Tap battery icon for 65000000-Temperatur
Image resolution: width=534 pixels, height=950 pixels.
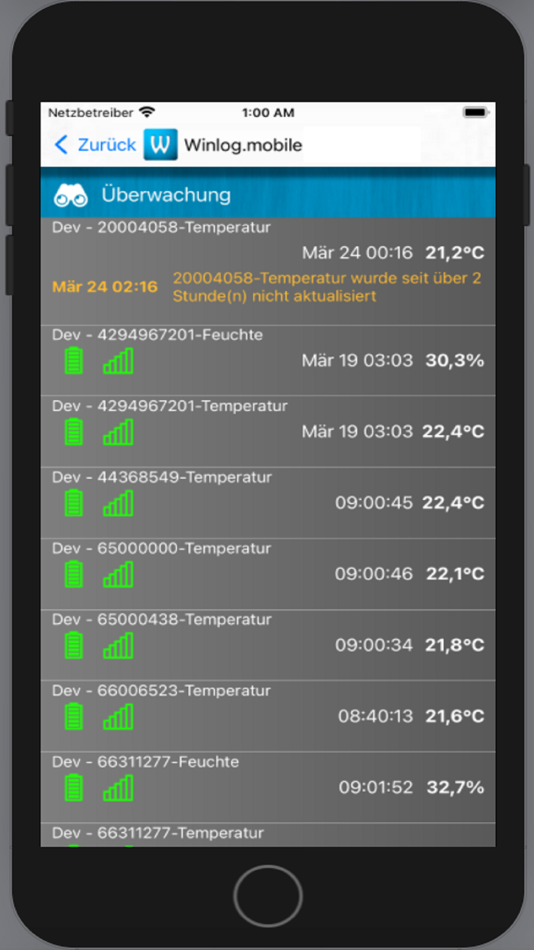(74, 574)
